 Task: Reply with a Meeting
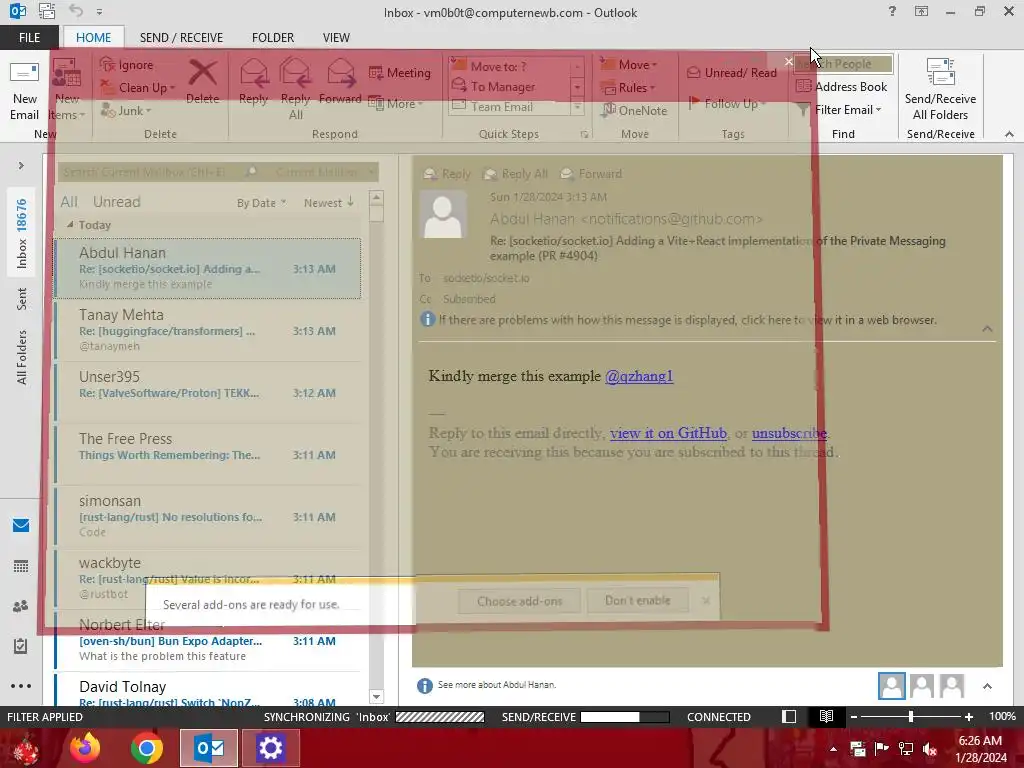pyautogui.click(x=400, y=72)
